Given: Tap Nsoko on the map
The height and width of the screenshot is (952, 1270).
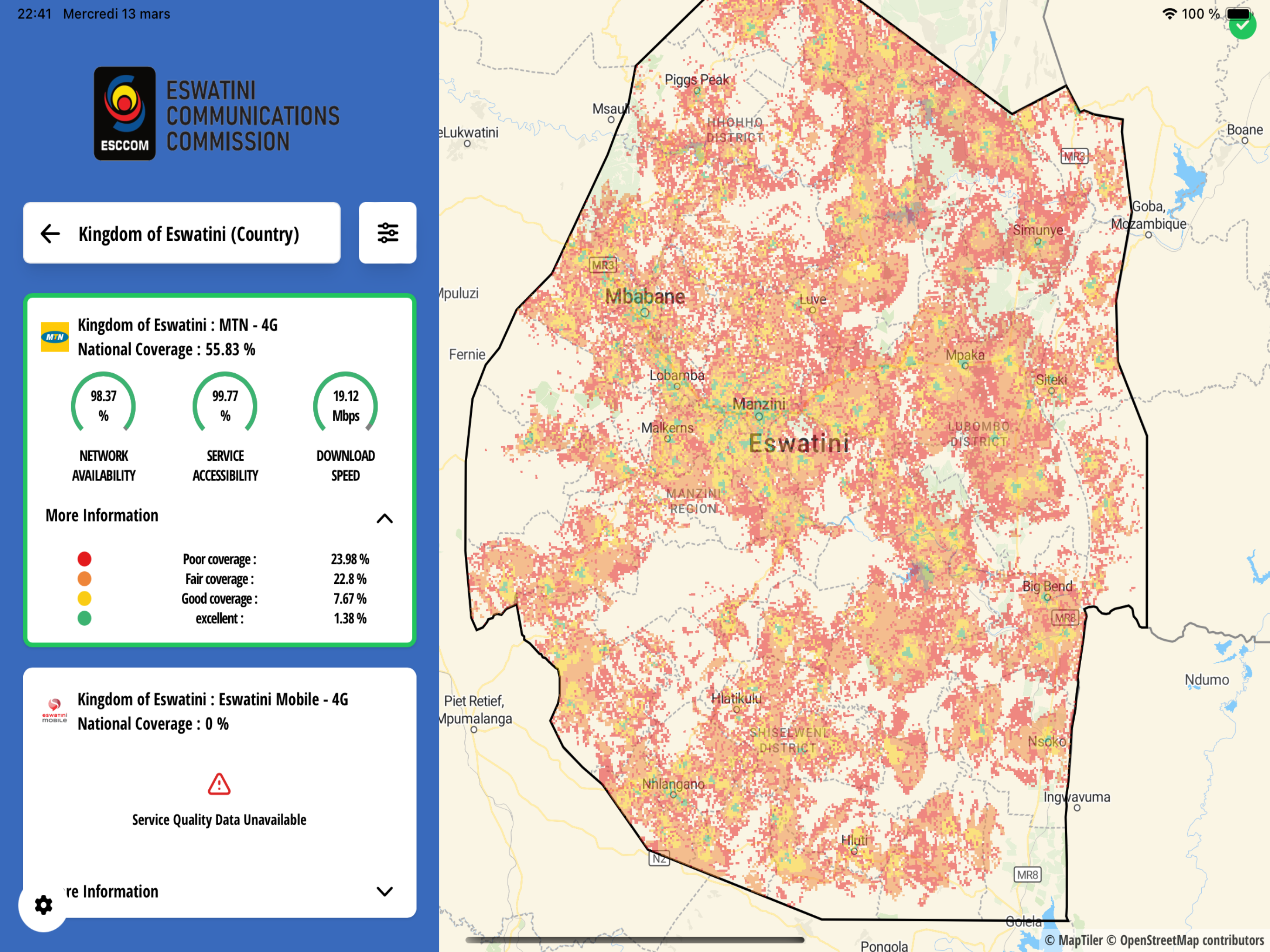Looking at the screenshot, I should click(x=1047, y=741).
